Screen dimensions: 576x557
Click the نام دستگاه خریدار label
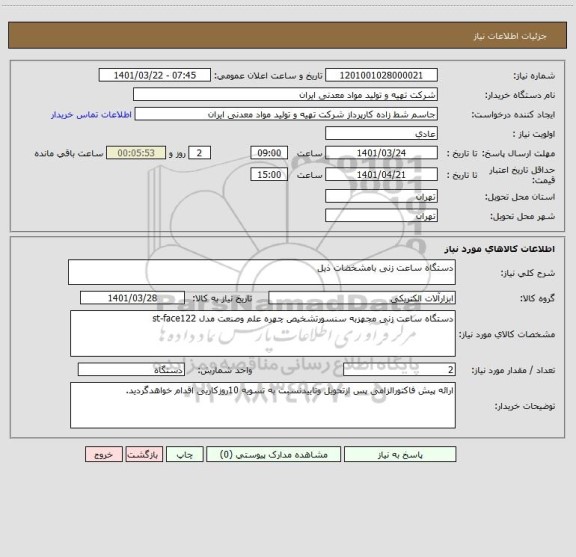click(x=520, y=96)
